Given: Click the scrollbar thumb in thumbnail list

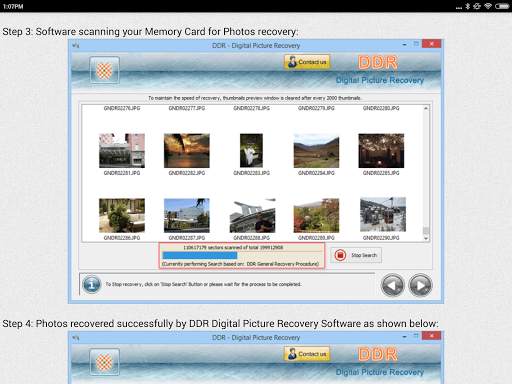Looking at the screenshot, I should pyautogui.click(x=426, y=231).
